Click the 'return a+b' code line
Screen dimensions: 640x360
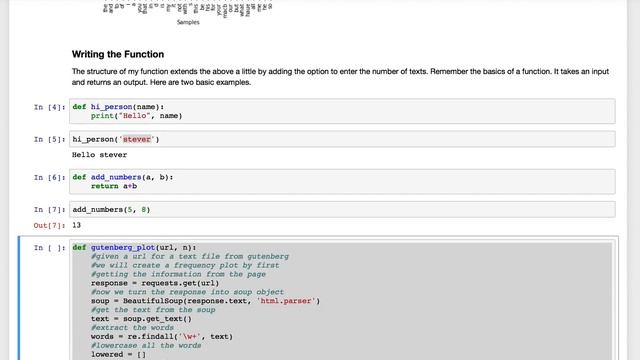(x=114, y=186)
